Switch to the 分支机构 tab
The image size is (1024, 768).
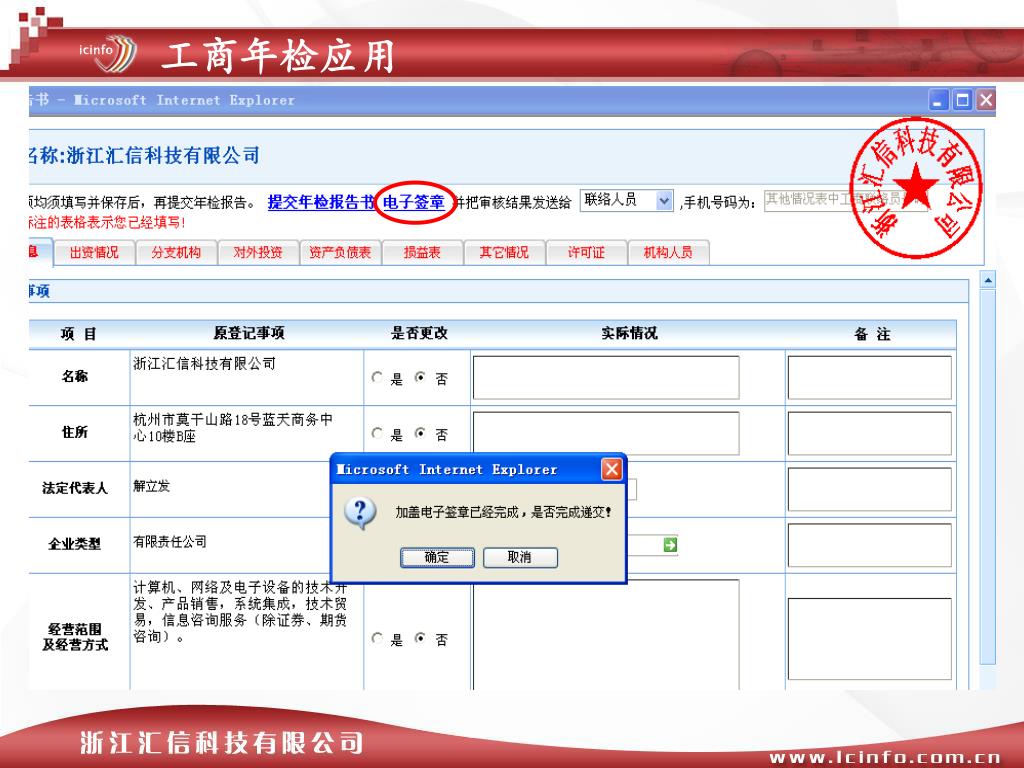tap(176, 253)
